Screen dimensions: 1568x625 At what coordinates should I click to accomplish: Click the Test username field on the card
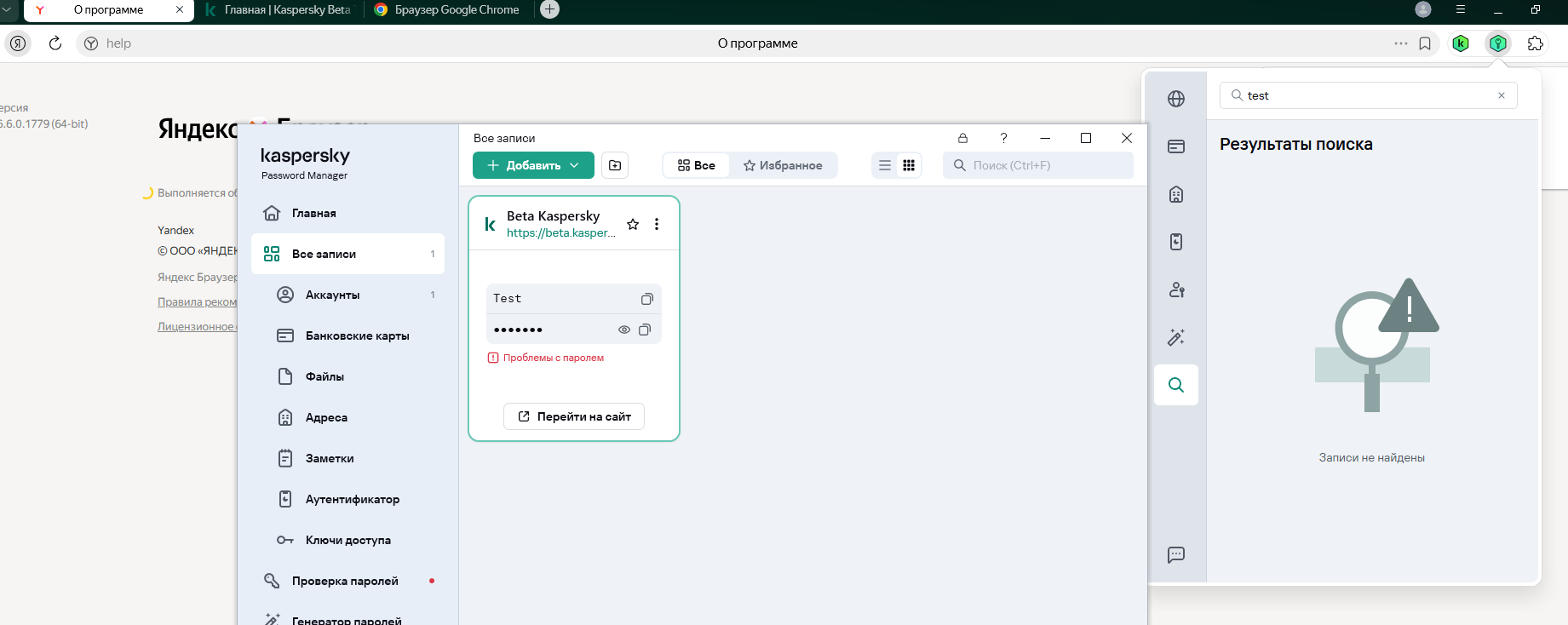click(x=574, y=299)
